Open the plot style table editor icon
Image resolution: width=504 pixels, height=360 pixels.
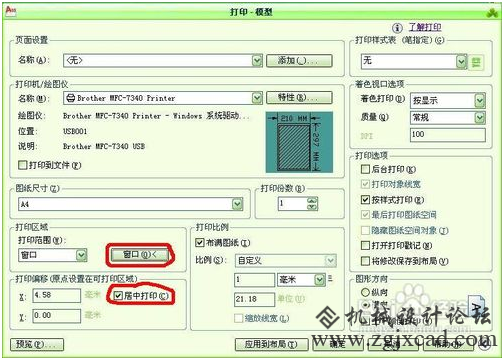[x=476, y=62]
